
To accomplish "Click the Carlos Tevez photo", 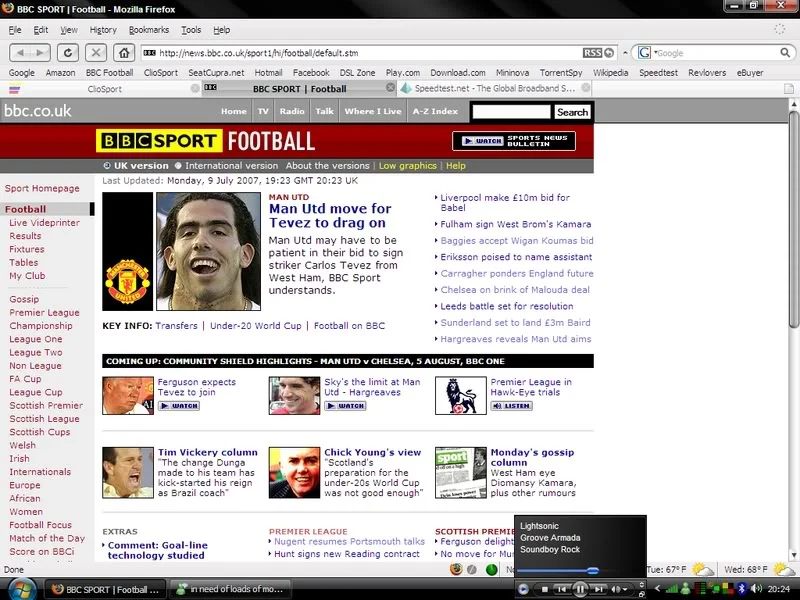I will pyautogui.click(x=208, y=251).
